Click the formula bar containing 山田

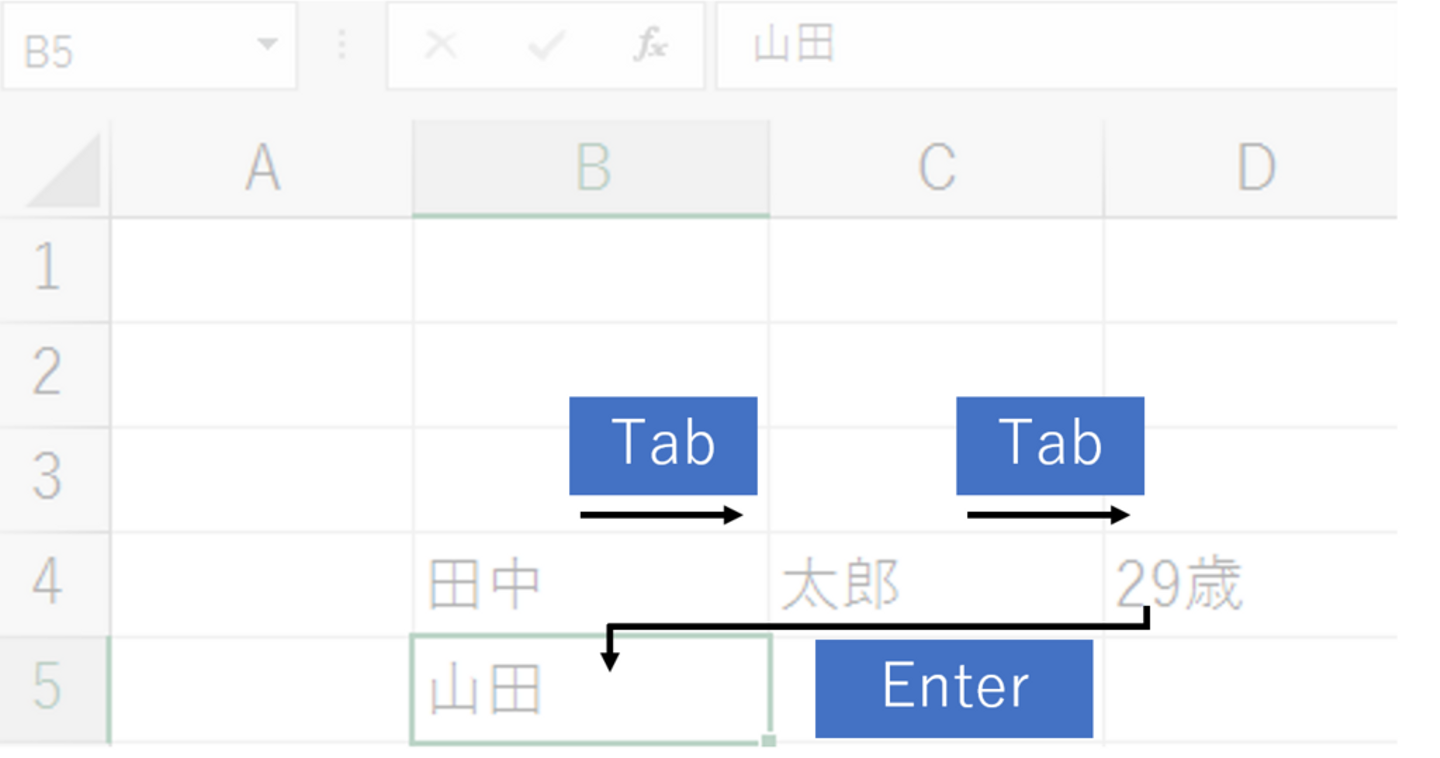coord(1050,46)
